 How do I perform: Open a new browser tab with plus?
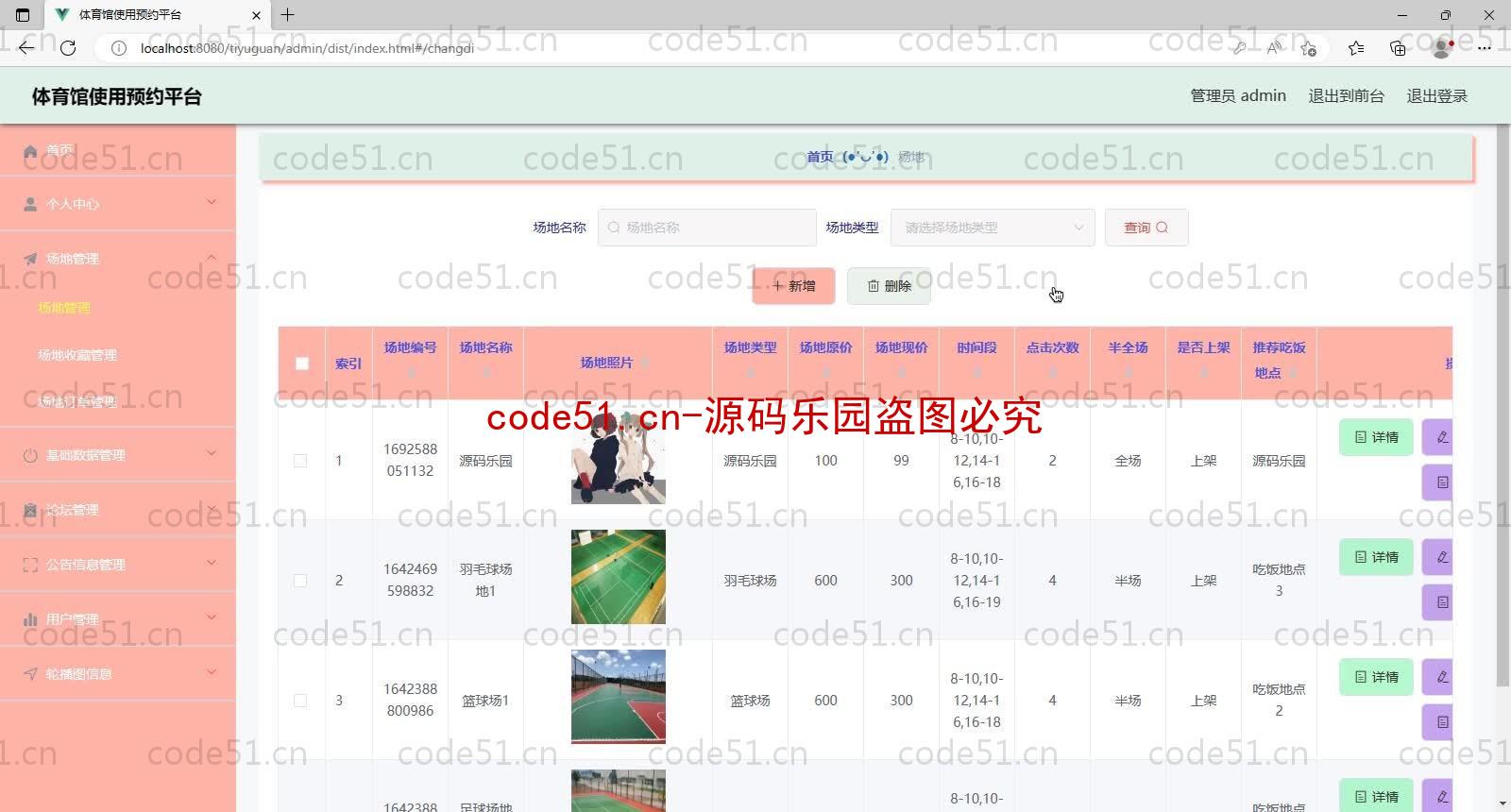[288, 15]
